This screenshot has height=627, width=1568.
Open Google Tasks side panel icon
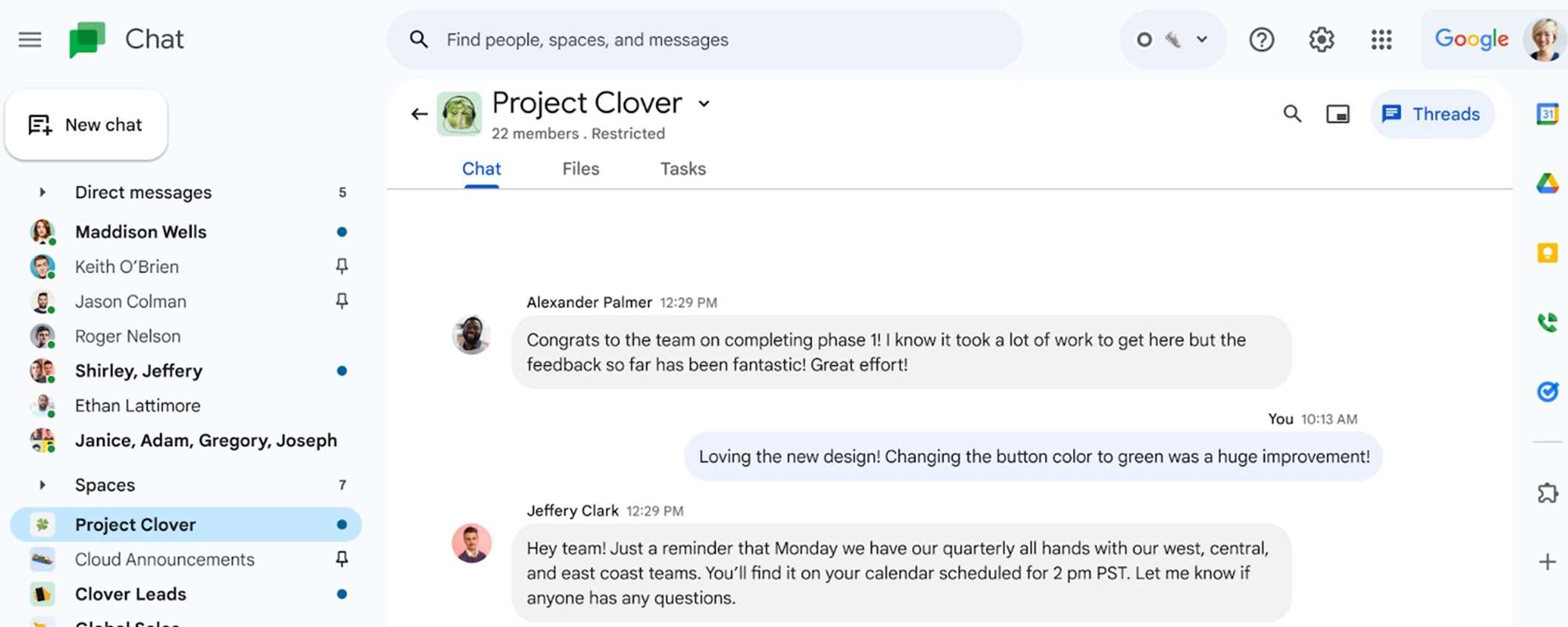(1547, 391)
